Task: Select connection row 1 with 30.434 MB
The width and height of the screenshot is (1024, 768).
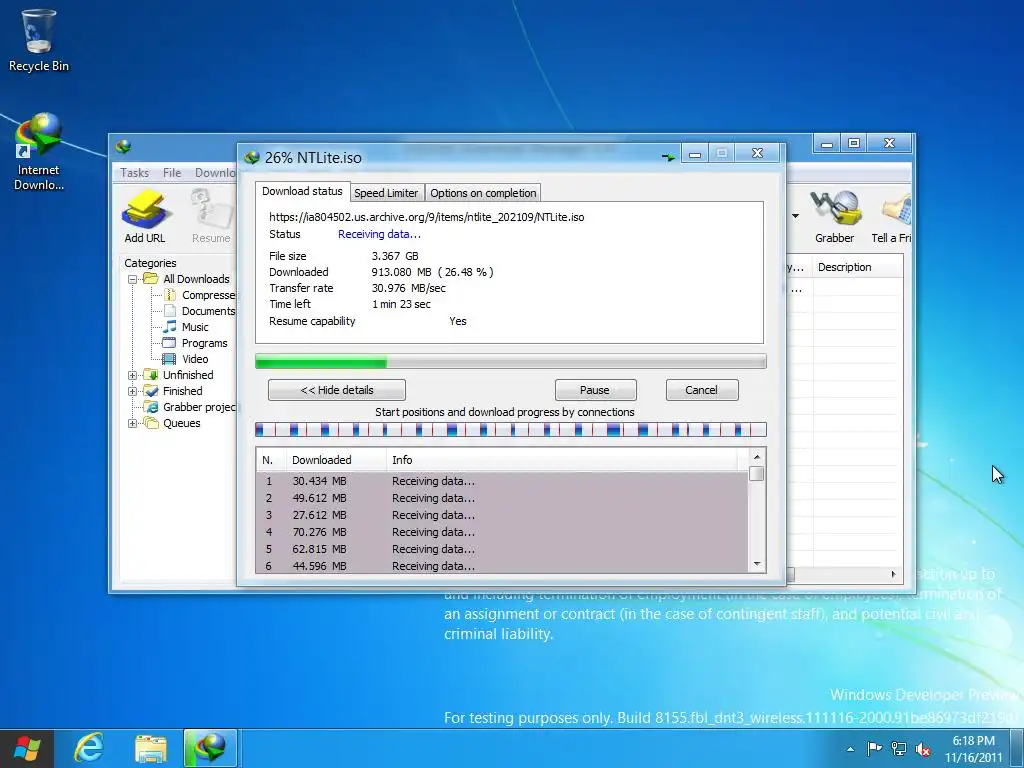Action: coord(502,481)
